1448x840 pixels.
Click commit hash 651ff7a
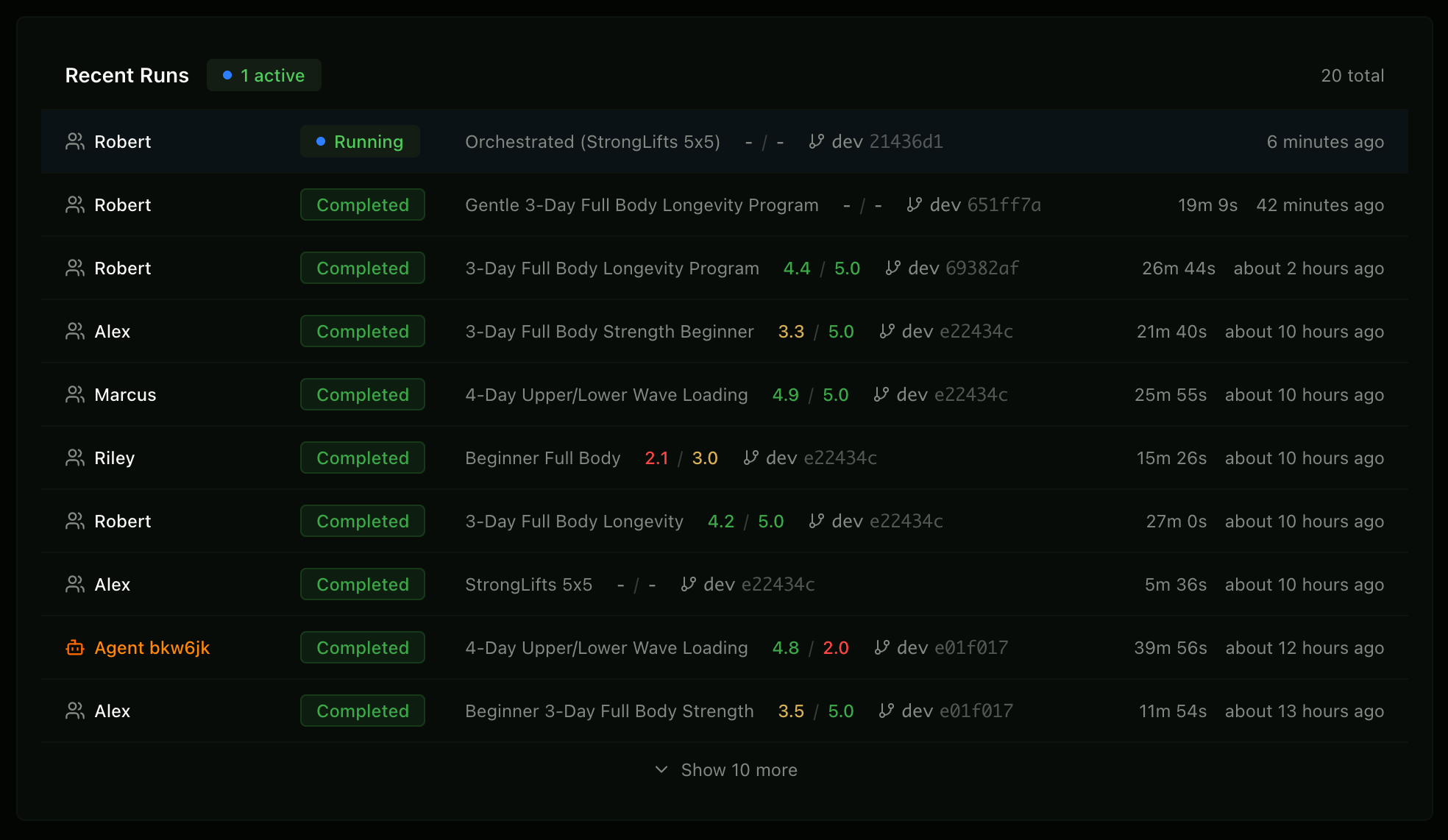click(1004, 204)
